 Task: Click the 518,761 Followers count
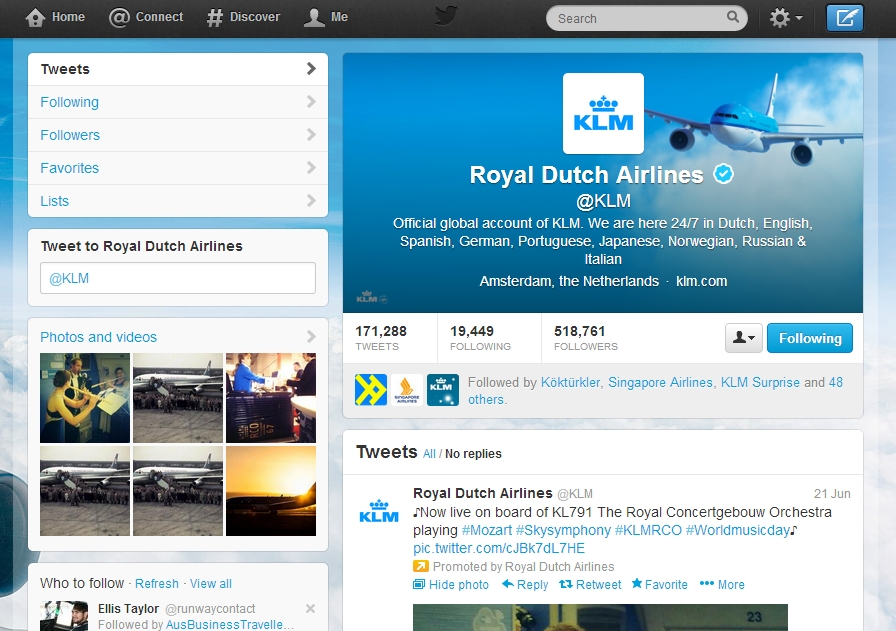[586, 338]
